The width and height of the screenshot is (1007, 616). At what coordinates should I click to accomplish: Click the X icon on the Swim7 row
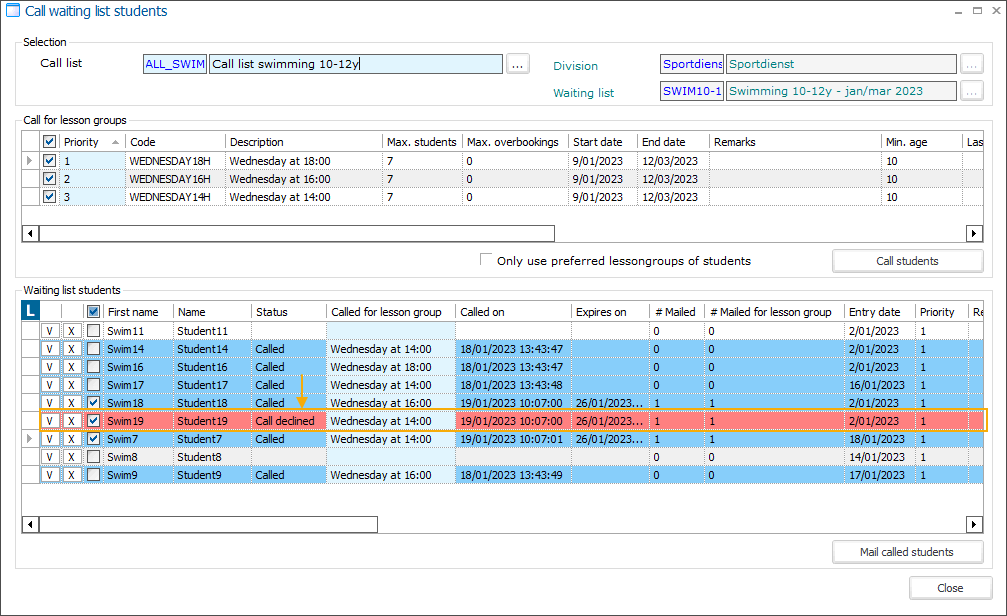click(x=70, y=439)
